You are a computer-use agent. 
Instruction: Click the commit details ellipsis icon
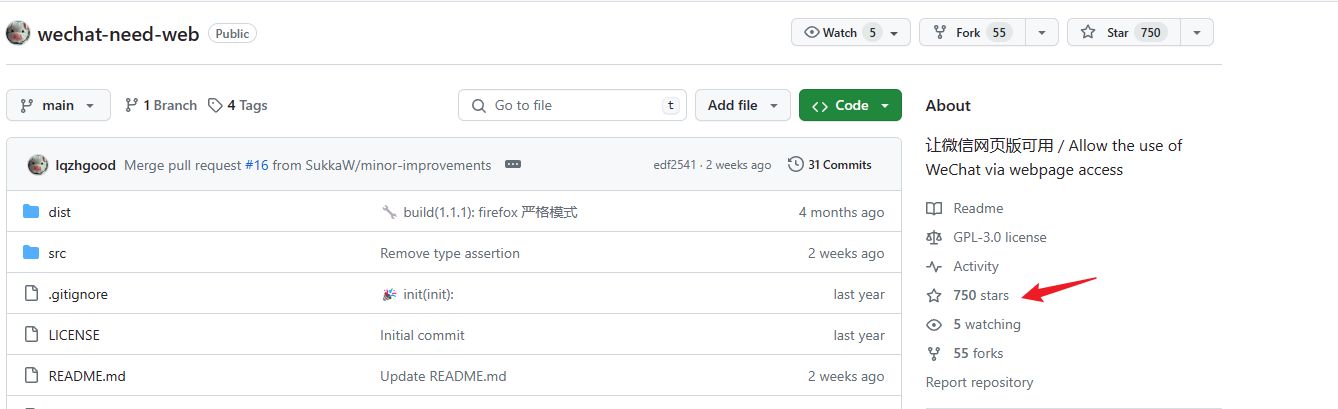click(x=513, y=165)
